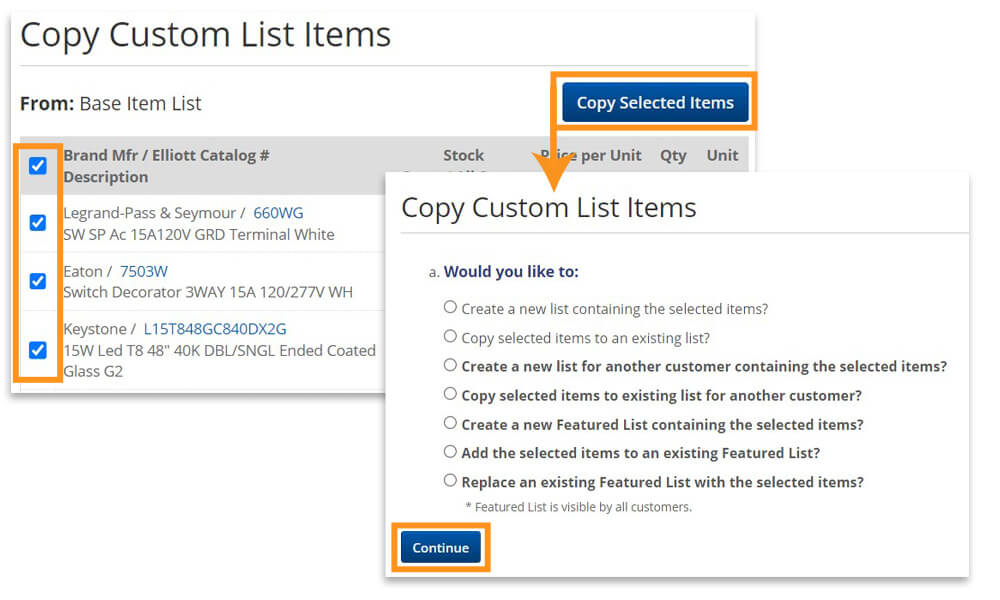The width and height of the screenshot is (1000, 600).
Task: Click the 'Stock' column header
Action: click(464, 156)
